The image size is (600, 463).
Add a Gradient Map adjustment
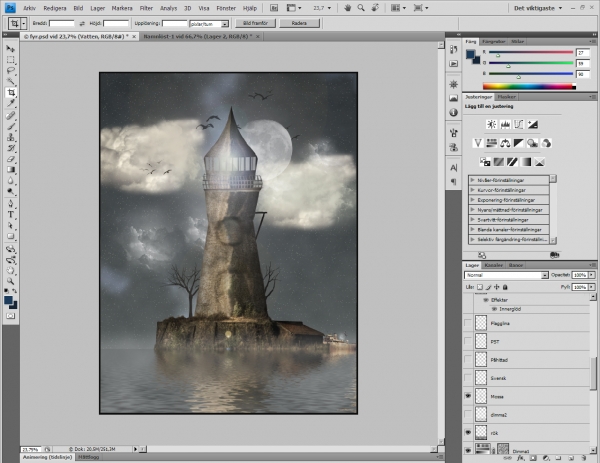526,162
